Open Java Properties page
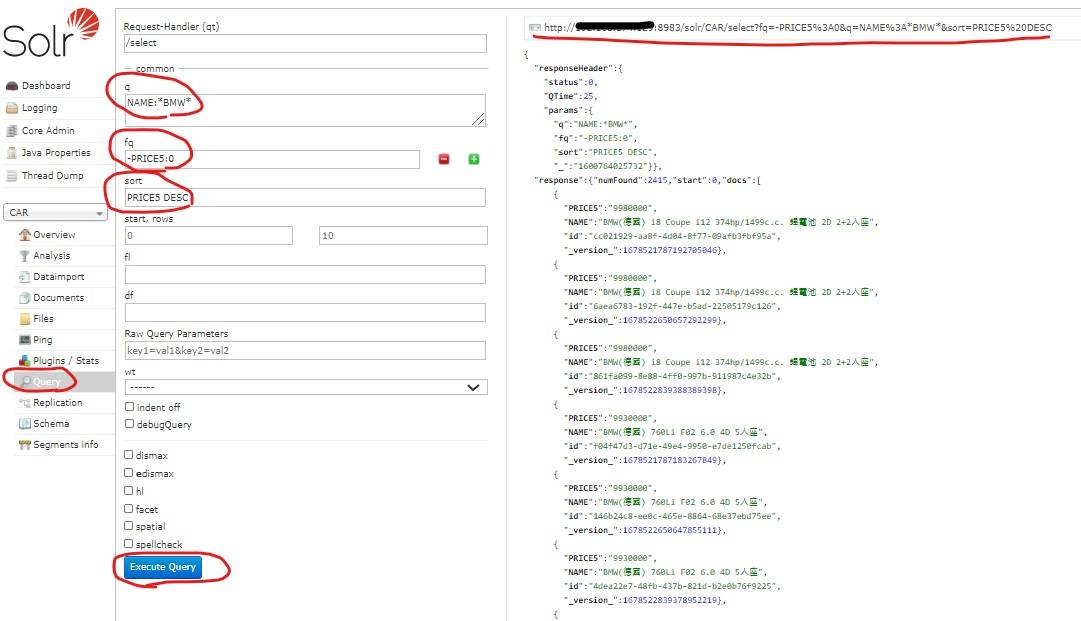 [56, 153]
